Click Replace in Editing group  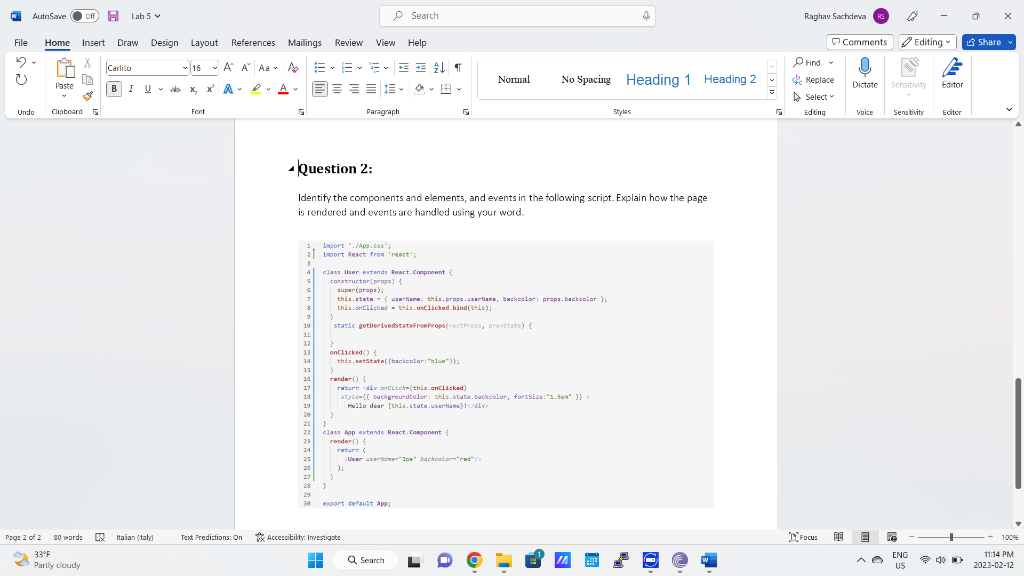click(x=814, y=80)
